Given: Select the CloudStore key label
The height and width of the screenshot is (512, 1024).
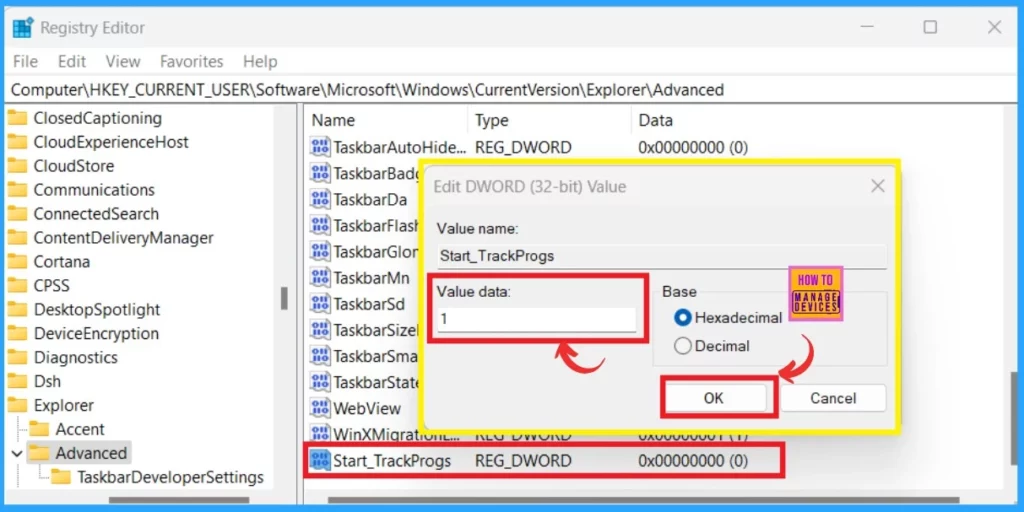Looking at the screenshot, I should tap(74, 166).
